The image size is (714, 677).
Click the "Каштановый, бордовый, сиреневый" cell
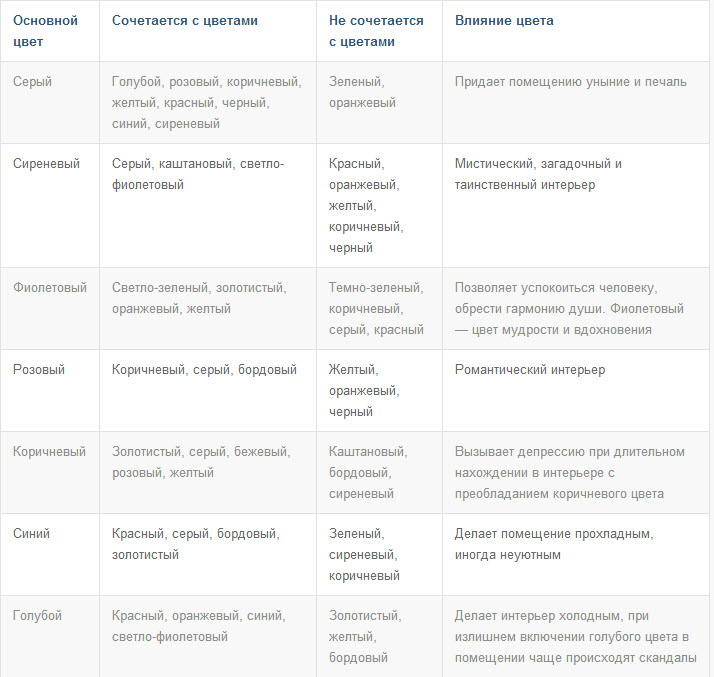click(367, 473)
